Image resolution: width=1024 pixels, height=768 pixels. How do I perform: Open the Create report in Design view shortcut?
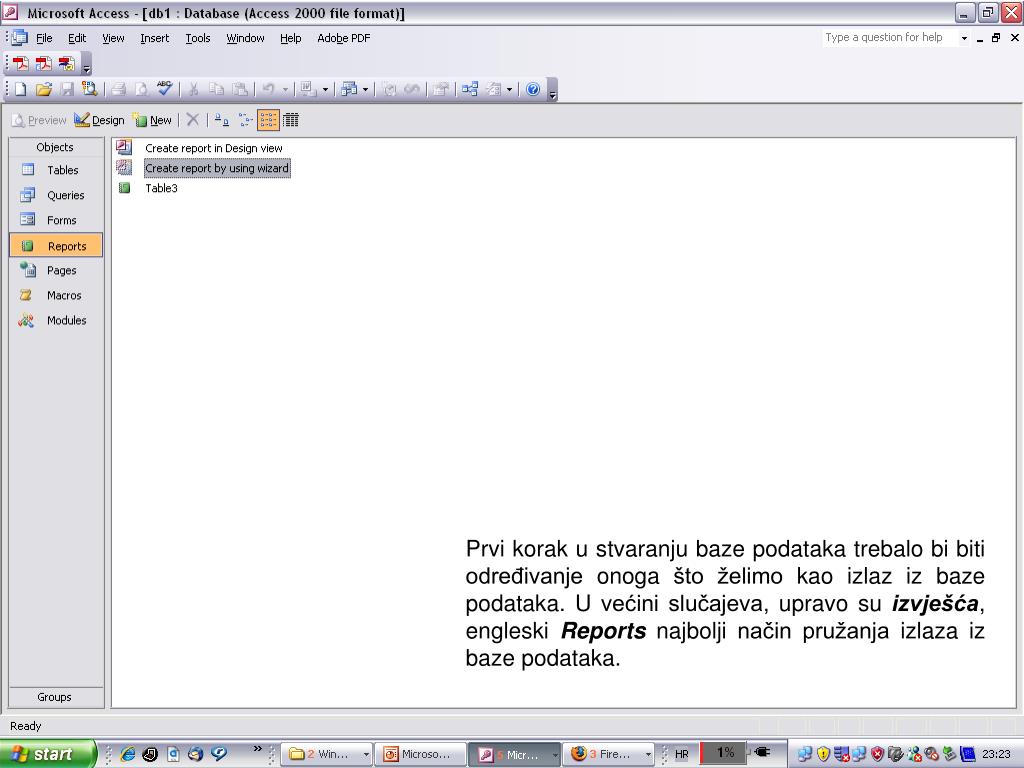pos(214,148)
